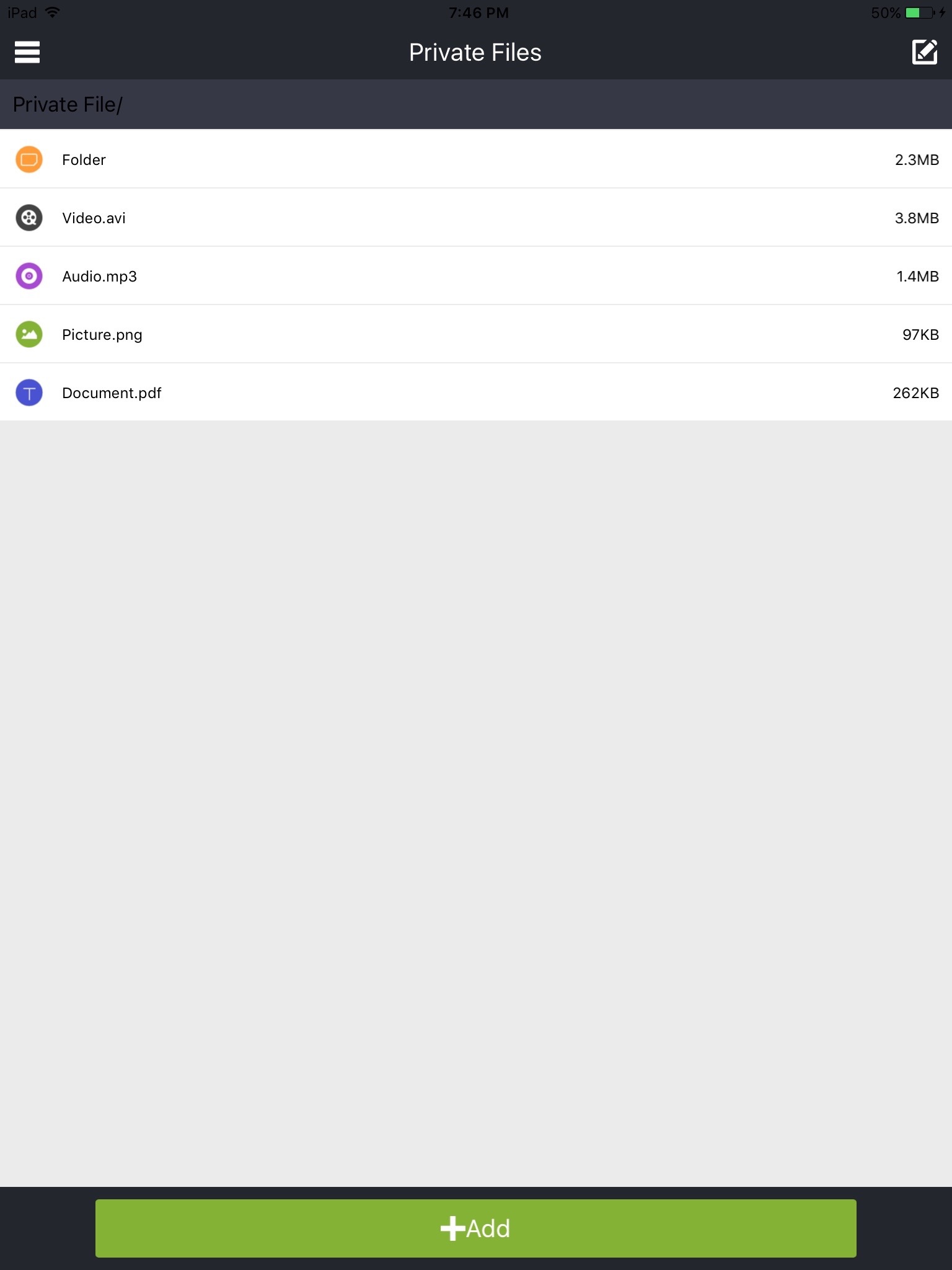The height and width of the screenshot is (1270, 952).
Task: Select Audio.mp3 file name
Action: [99, 277]
